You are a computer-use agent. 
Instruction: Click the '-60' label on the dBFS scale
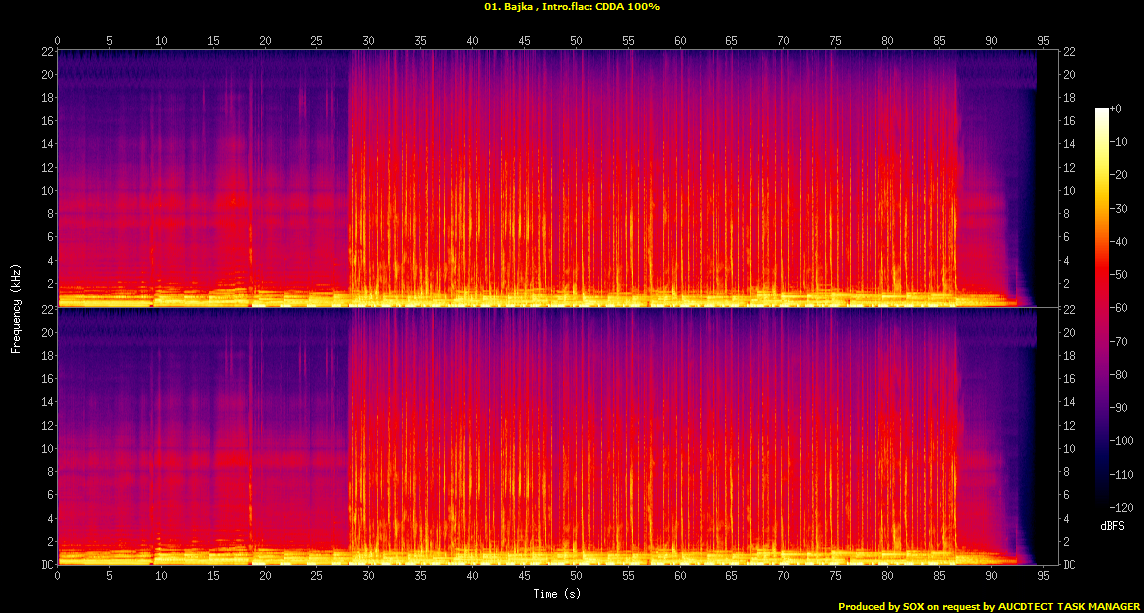(1118, 308)
